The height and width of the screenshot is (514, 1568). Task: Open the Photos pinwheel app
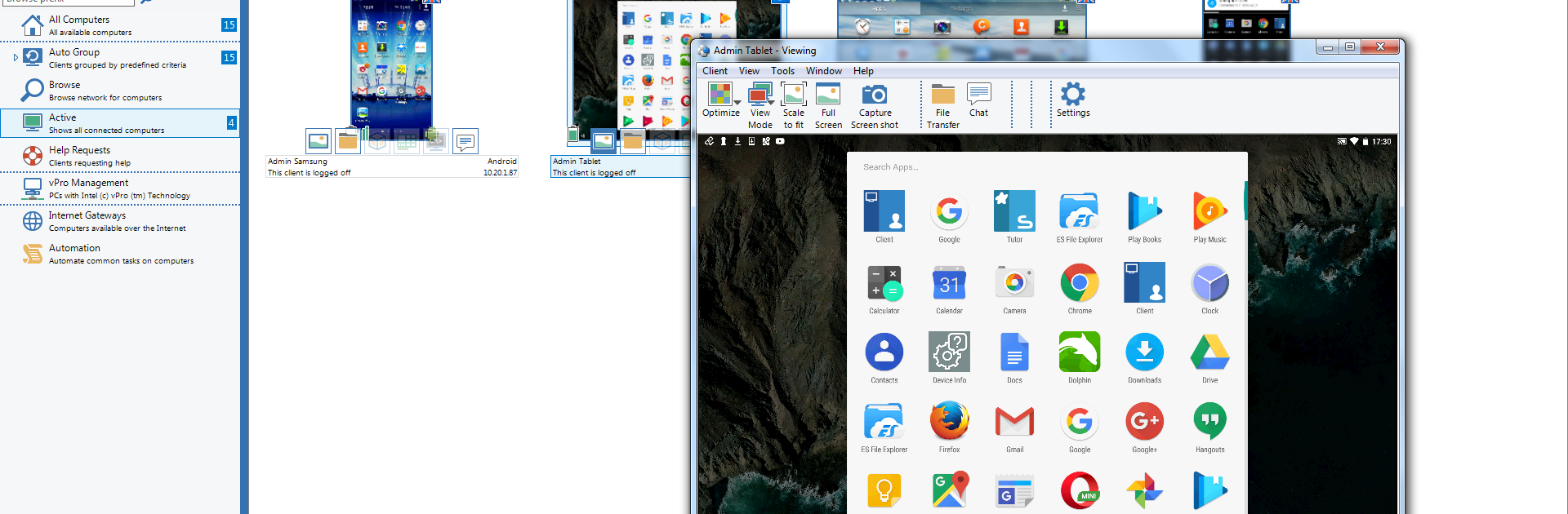[x=1145, y=490]
